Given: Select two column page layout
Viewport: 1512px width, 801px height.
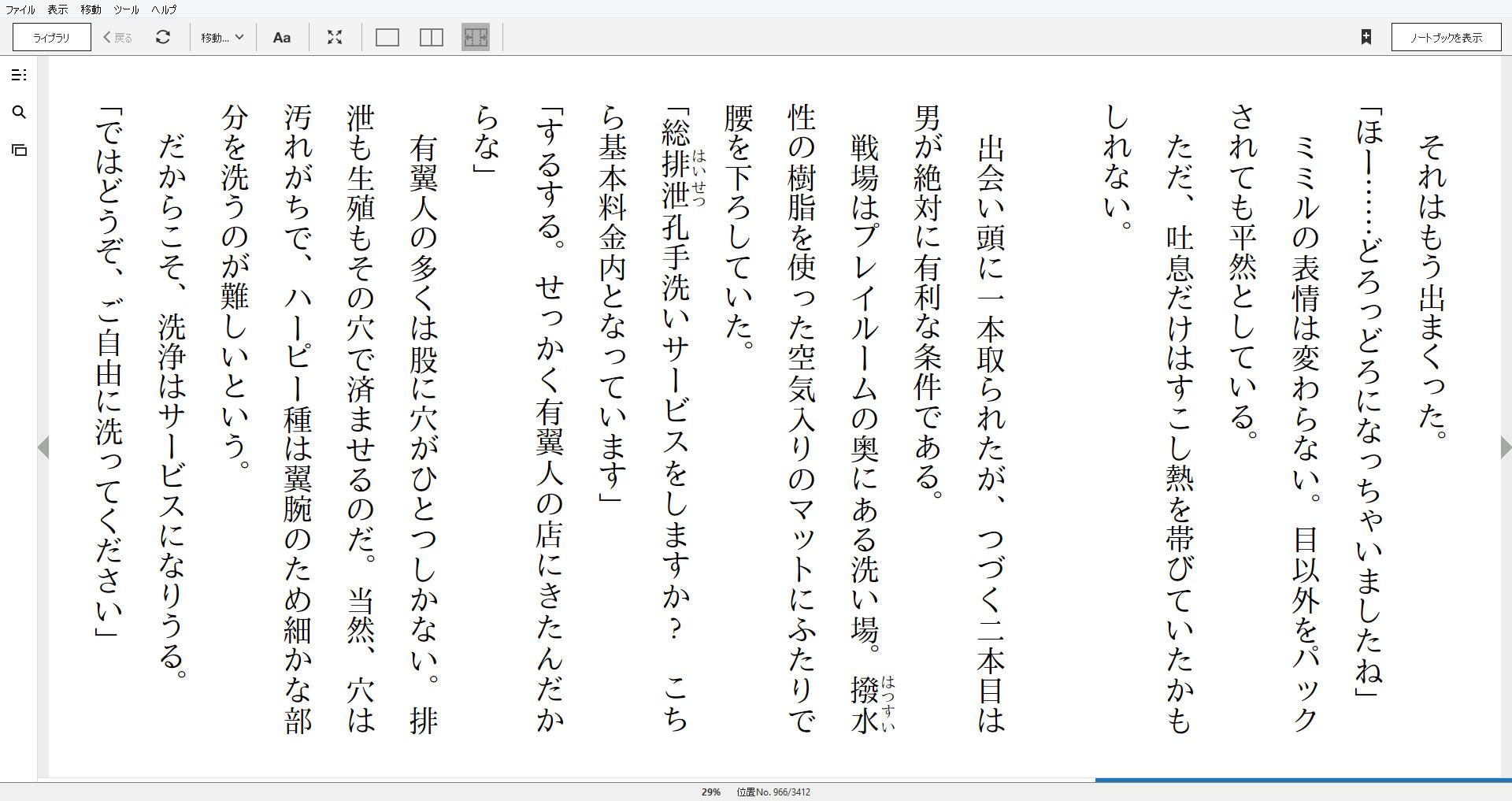Looking at the screenshot, I should pyautogui.click(x=432, y=37).
